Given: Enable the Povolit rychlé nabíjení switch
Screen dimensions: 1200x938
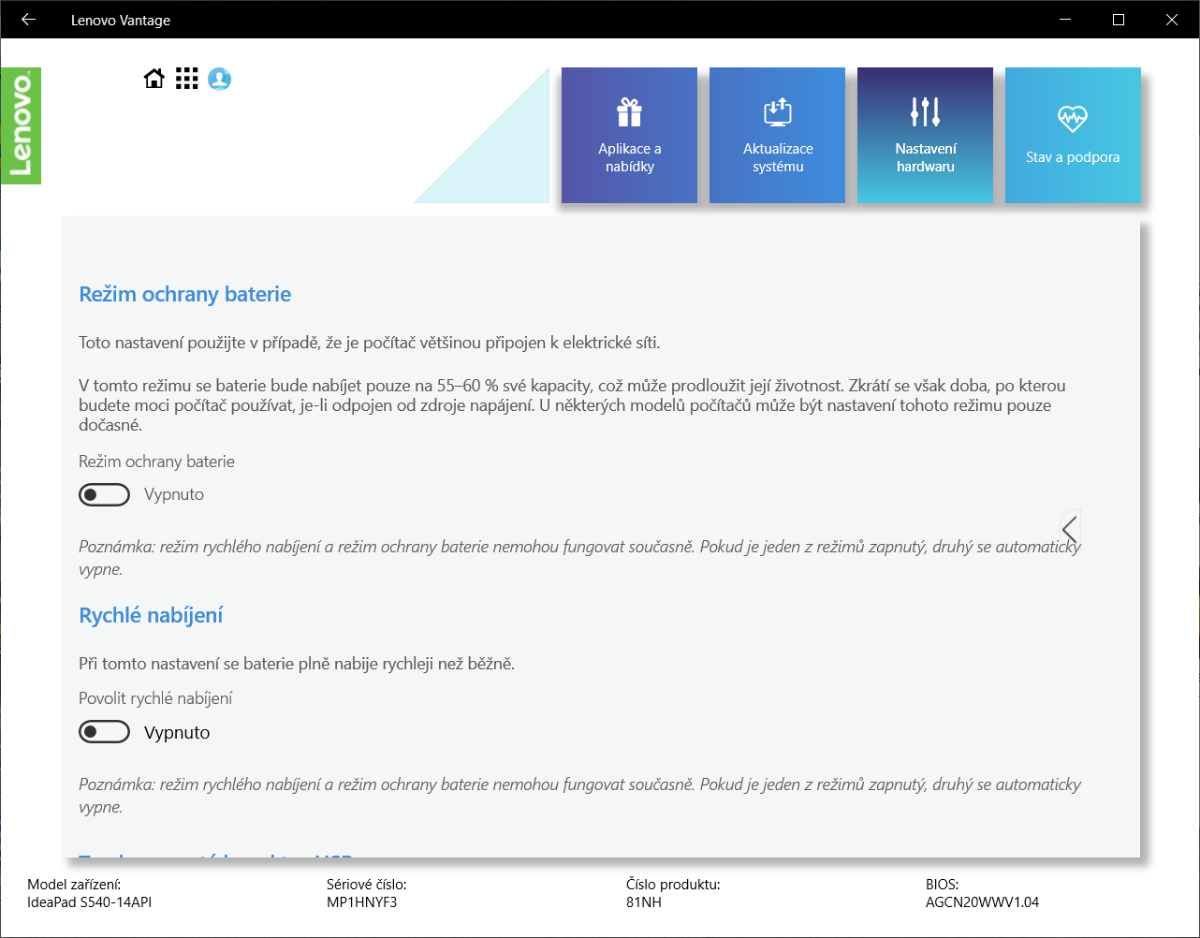Looking at the screenshot, I should coord(105,732).
